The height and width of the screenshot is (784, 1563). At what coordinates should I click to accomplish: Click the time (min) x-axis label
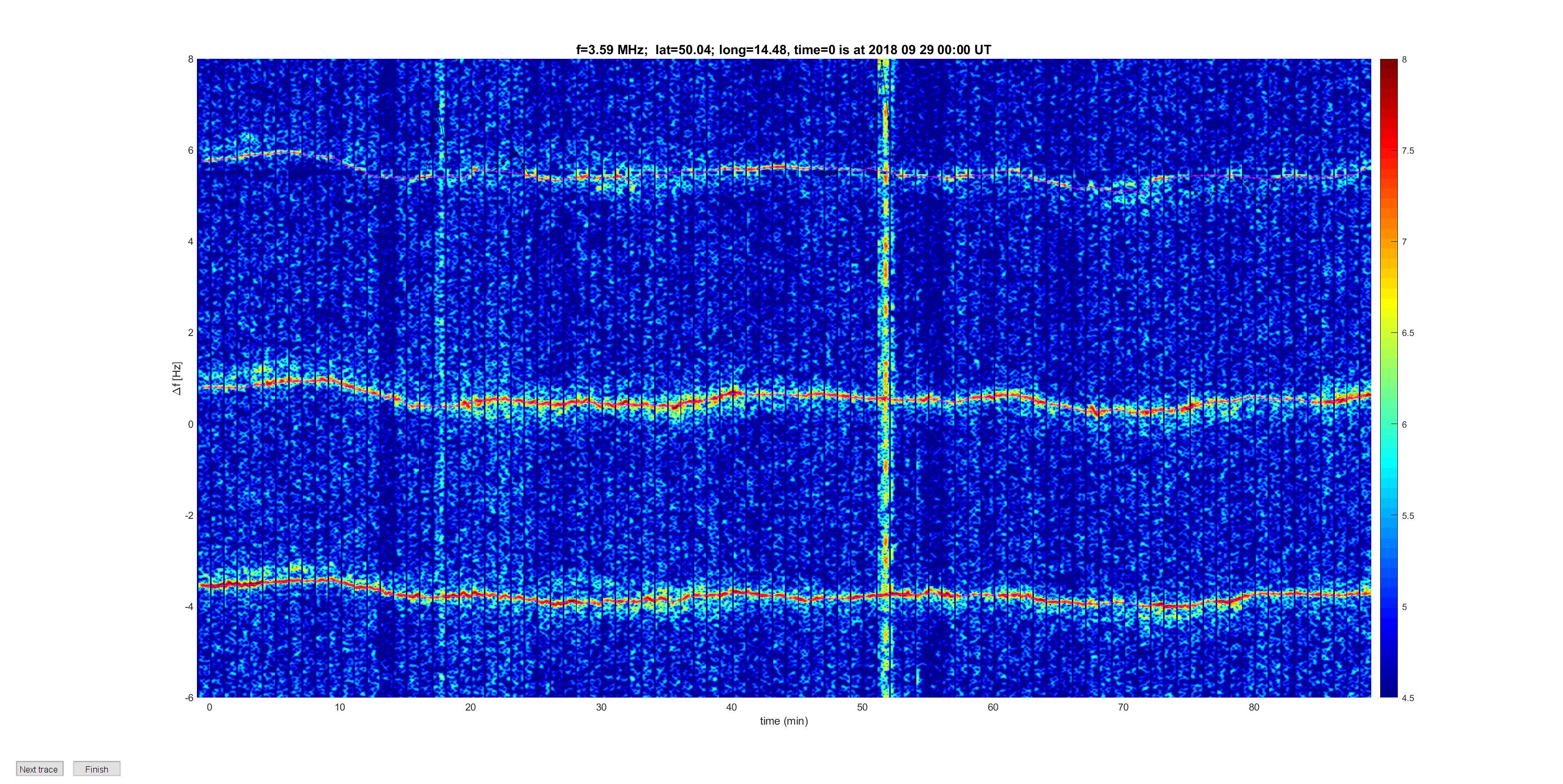coord(784,721)
